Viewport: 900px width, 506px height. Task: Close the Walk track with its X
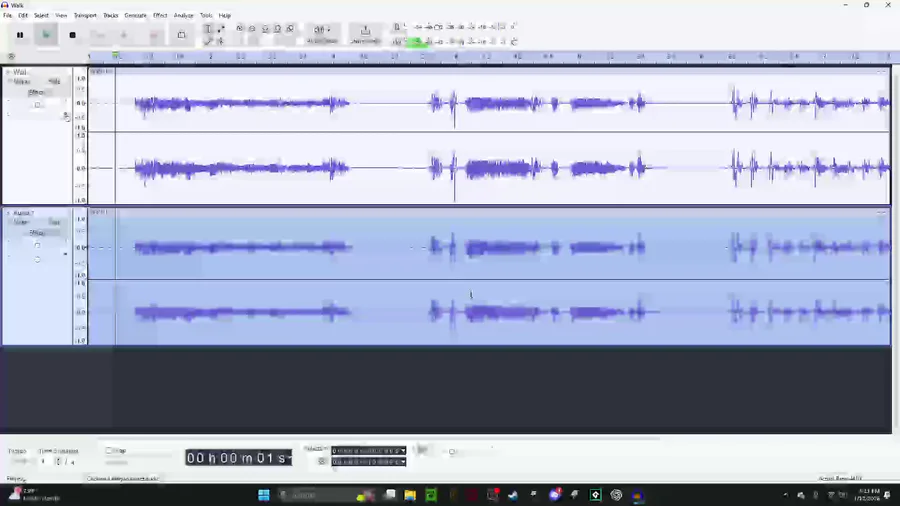8,72
